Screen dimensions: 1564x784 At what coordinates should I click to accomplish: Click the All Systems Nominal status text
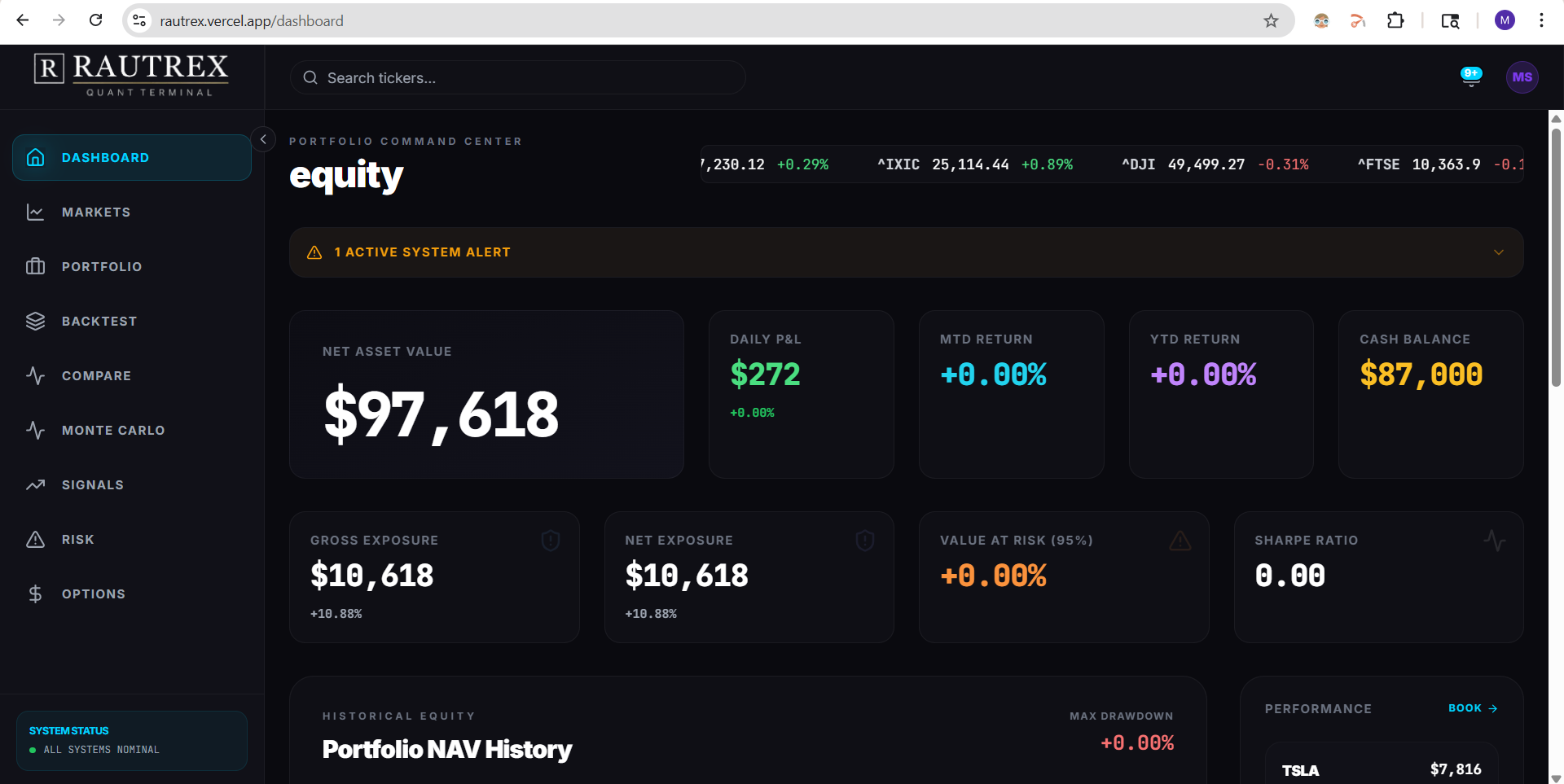tap(102, 750)
